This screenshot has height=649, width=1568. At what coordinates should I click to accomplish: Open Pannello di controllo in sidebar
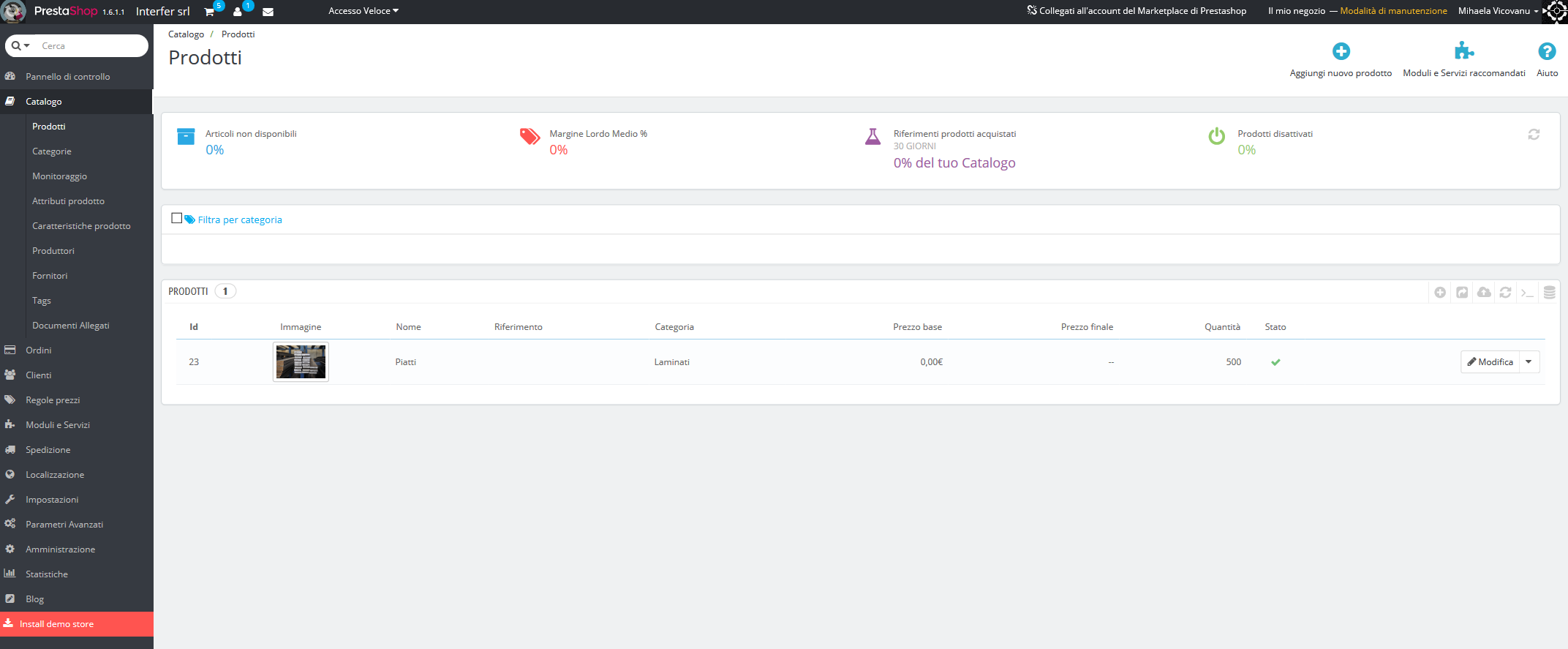(77, 77)
